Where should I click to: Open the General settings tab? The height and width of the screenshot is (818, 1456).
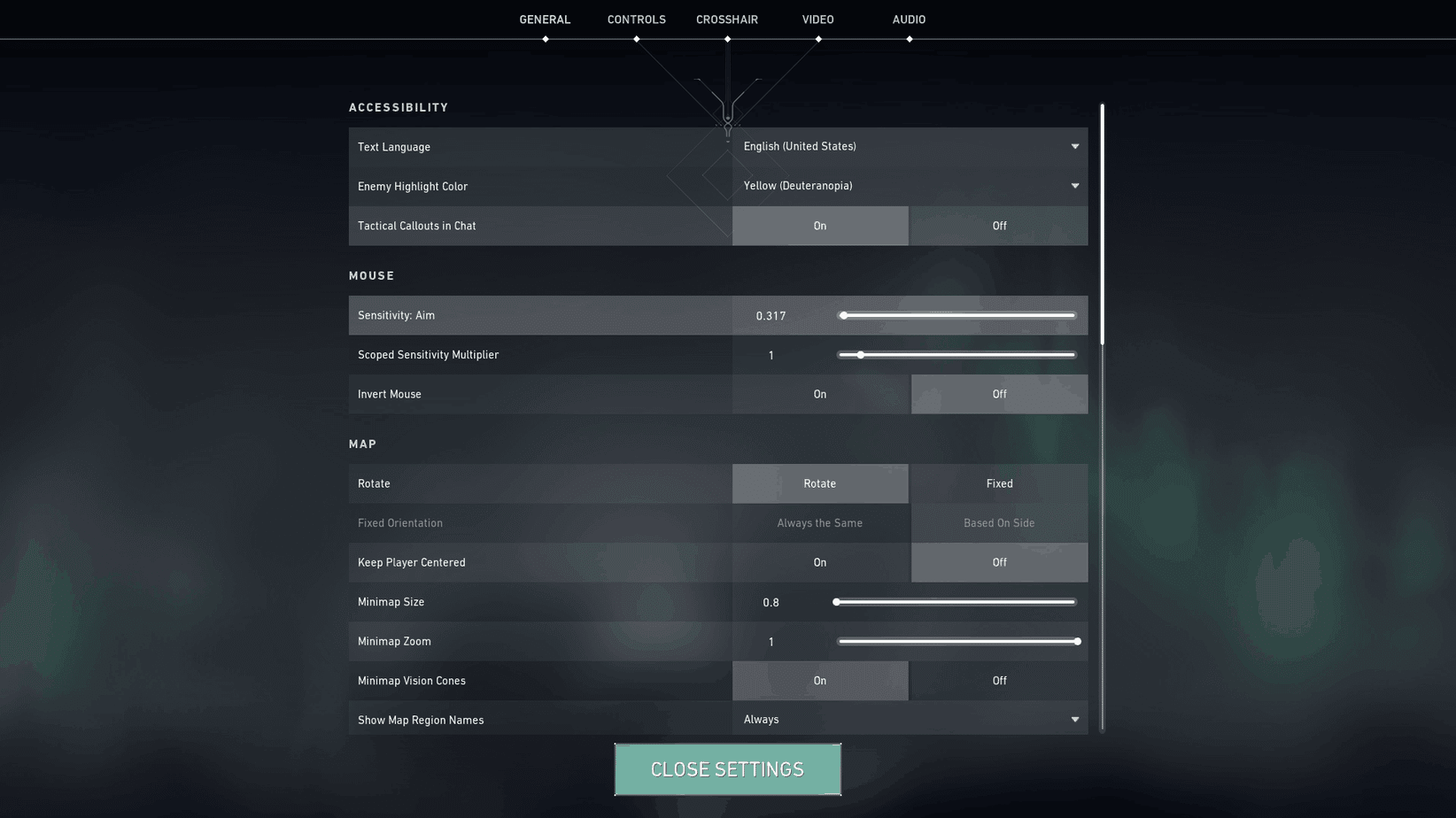click(x=545, y=19)
